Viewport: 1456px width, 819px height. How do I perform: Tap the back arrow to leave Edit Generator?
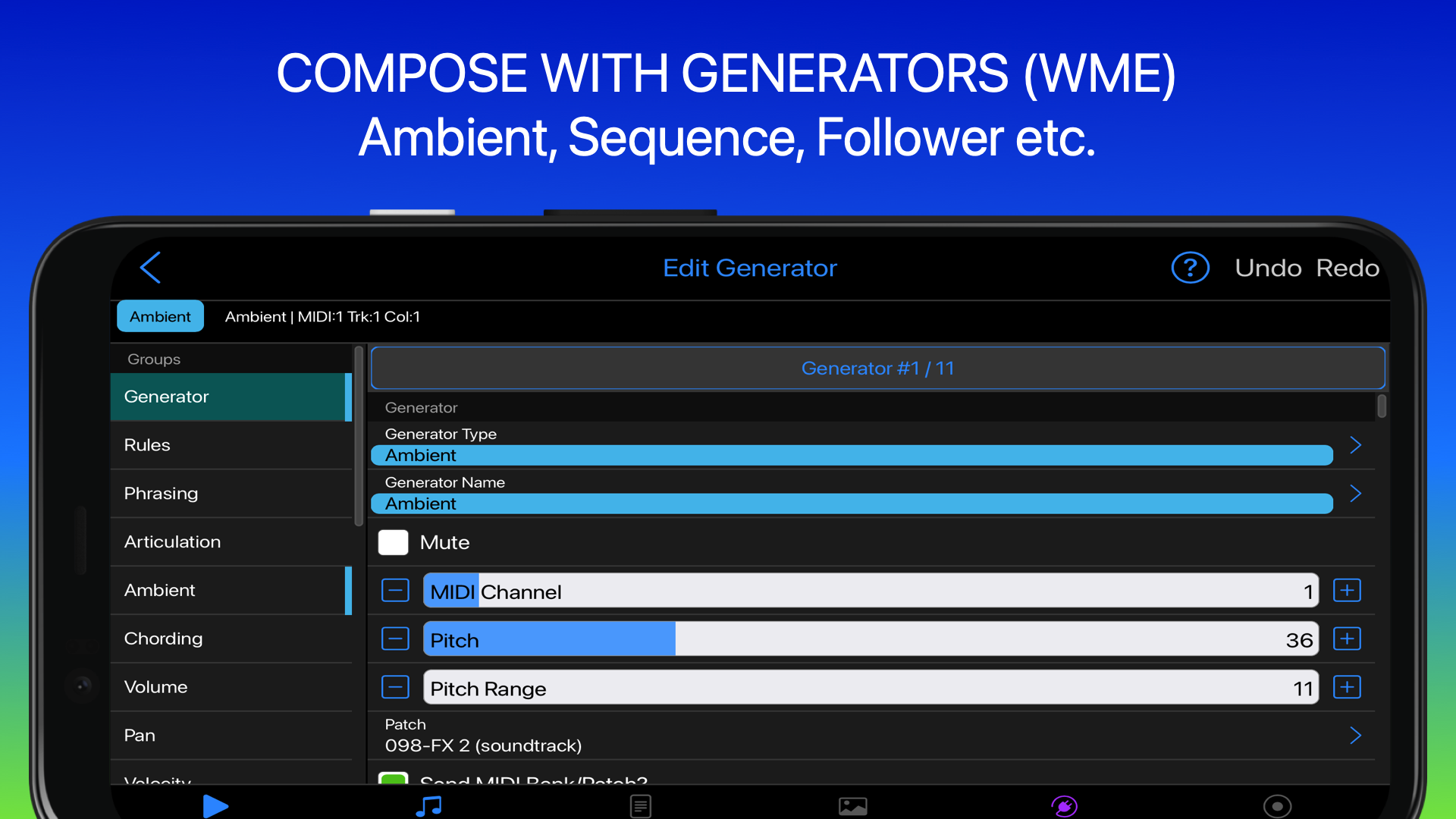pos(149,267)
